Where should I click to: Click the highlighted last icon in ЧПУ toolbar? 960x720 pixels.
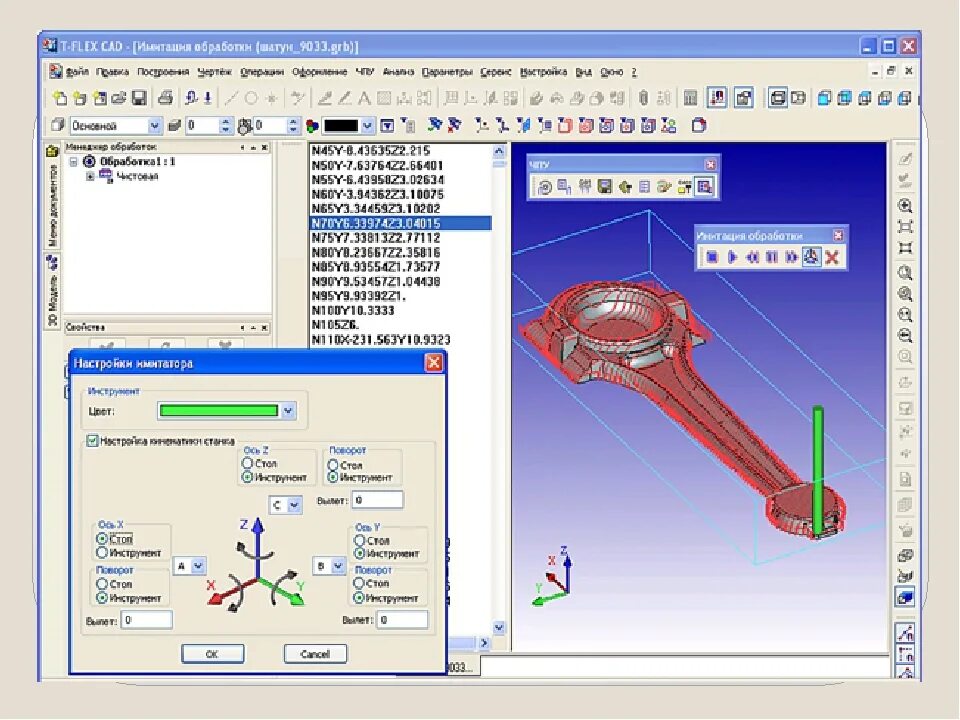(x=704, y=187)
